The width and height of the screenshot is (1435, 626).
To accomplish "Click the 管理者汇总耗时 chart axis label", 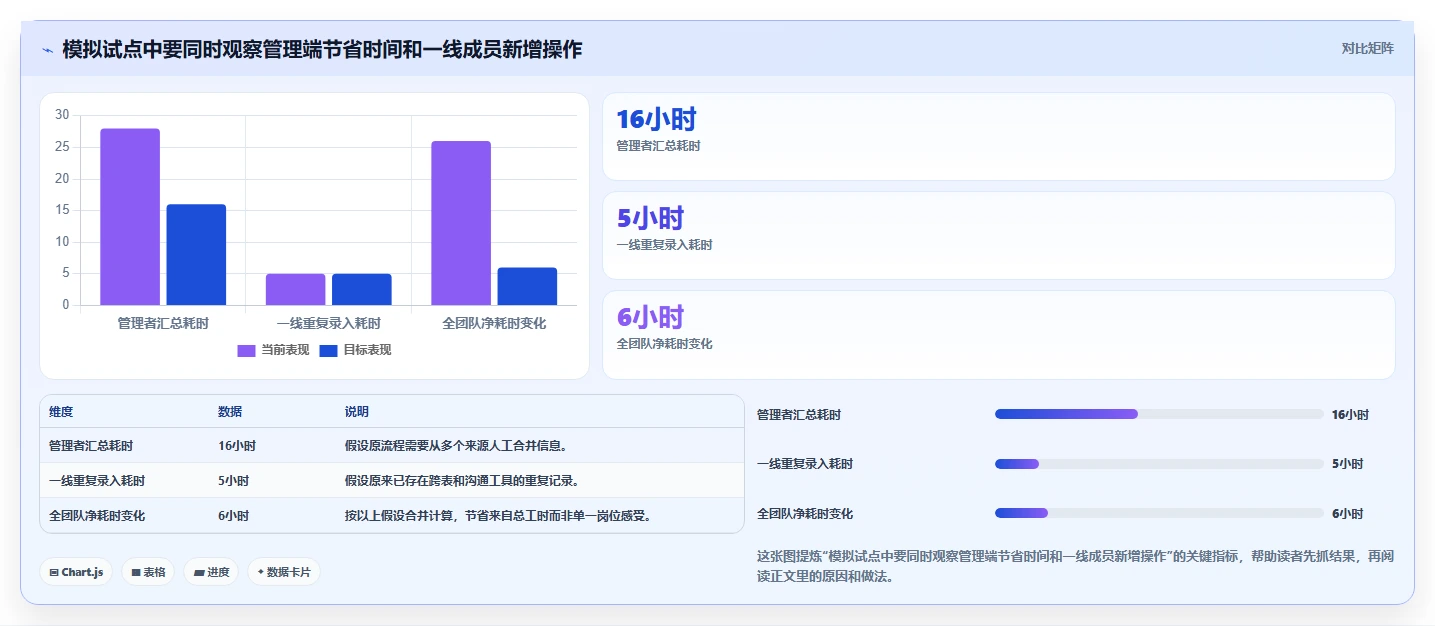I will coord(163,324).
